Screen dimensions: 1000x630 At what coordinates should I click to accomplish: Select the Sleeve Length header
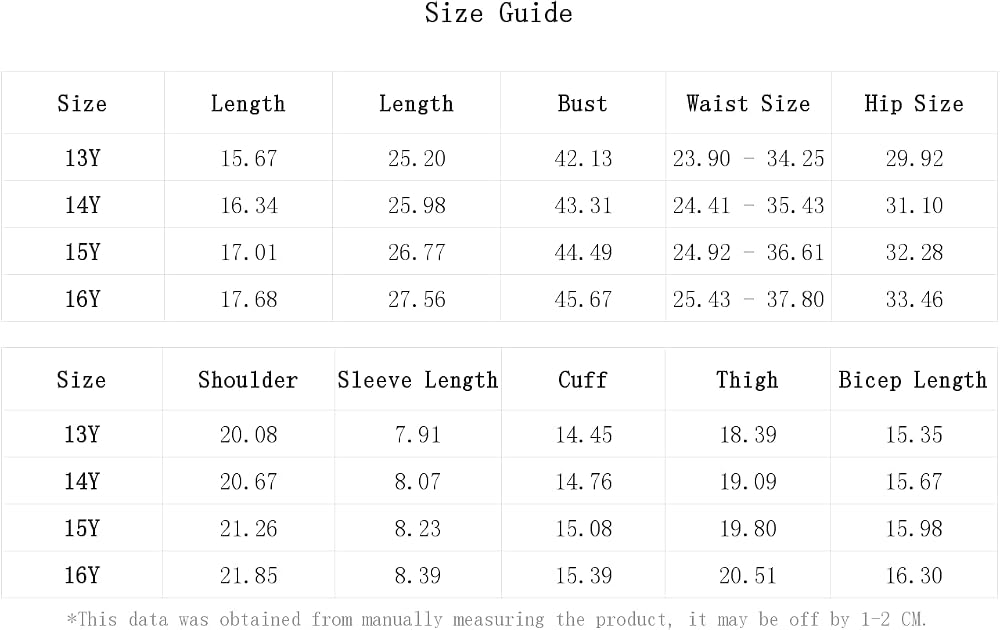pos(417,380)
